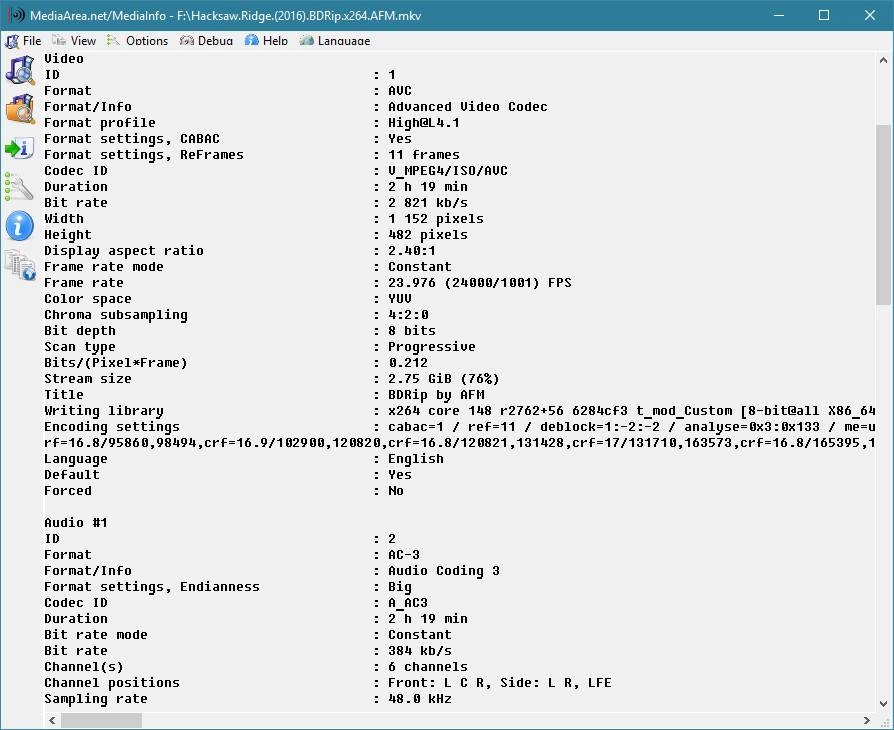The image size is (894, 730).
Task: Open the View menu
Action: [83, 40]
